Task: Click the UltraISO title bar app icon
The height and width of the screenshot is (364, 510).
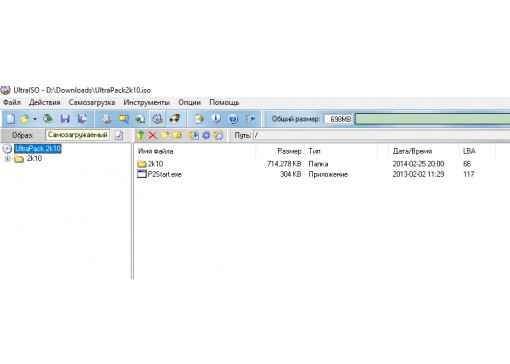Action: pyautogui.click(x=6, y=90)
